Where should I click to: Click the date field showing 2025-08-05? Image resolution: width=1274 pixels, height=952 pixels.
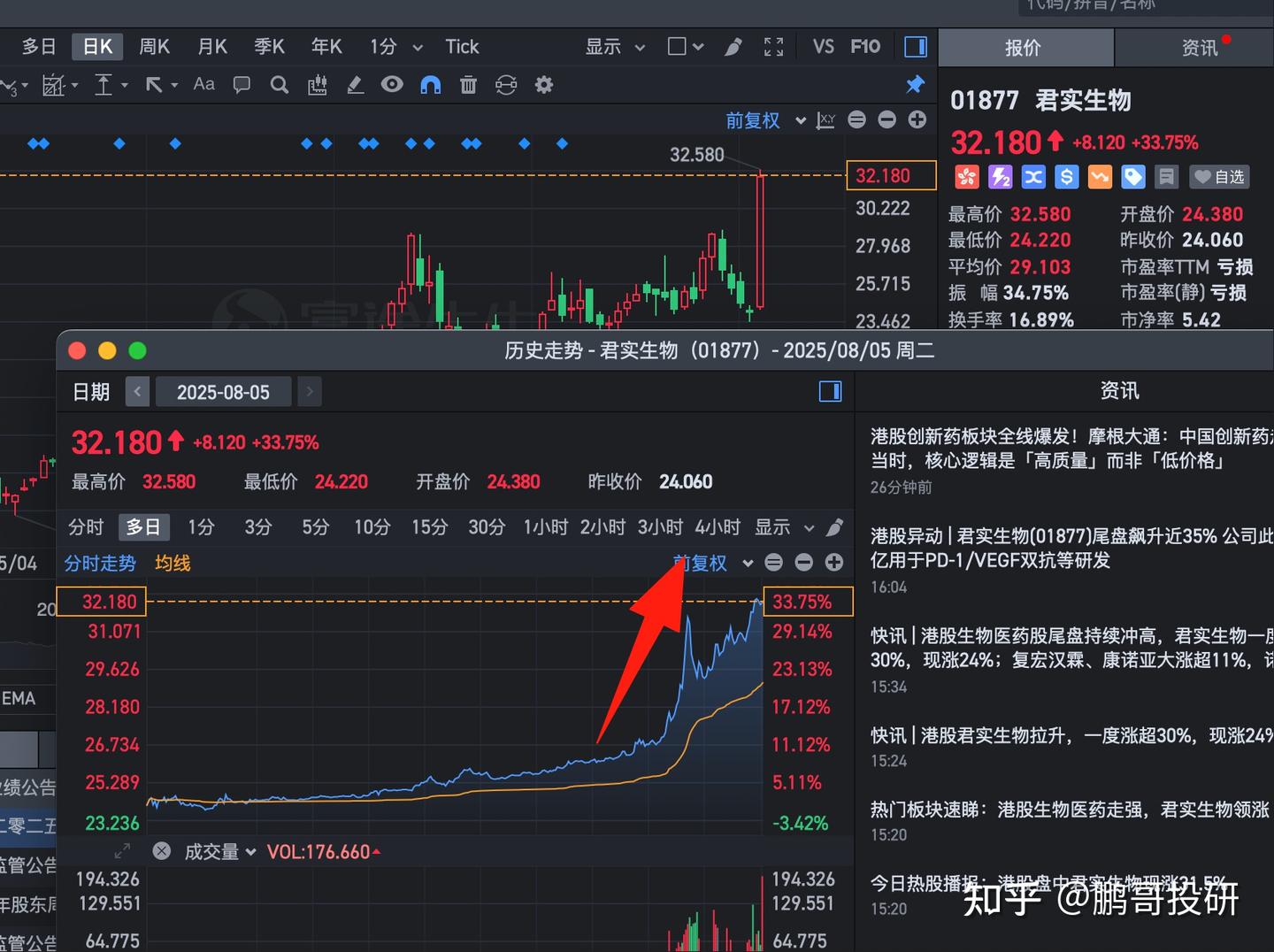(223, 391)
